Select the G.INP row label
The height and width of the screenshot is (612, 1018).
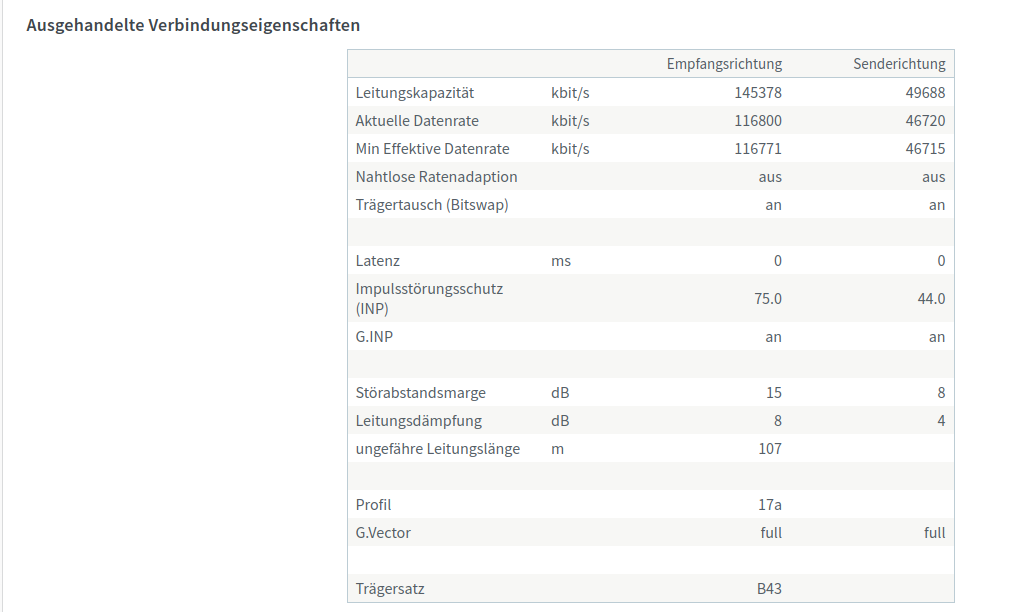pyautogui.click(x=374, y=337)
